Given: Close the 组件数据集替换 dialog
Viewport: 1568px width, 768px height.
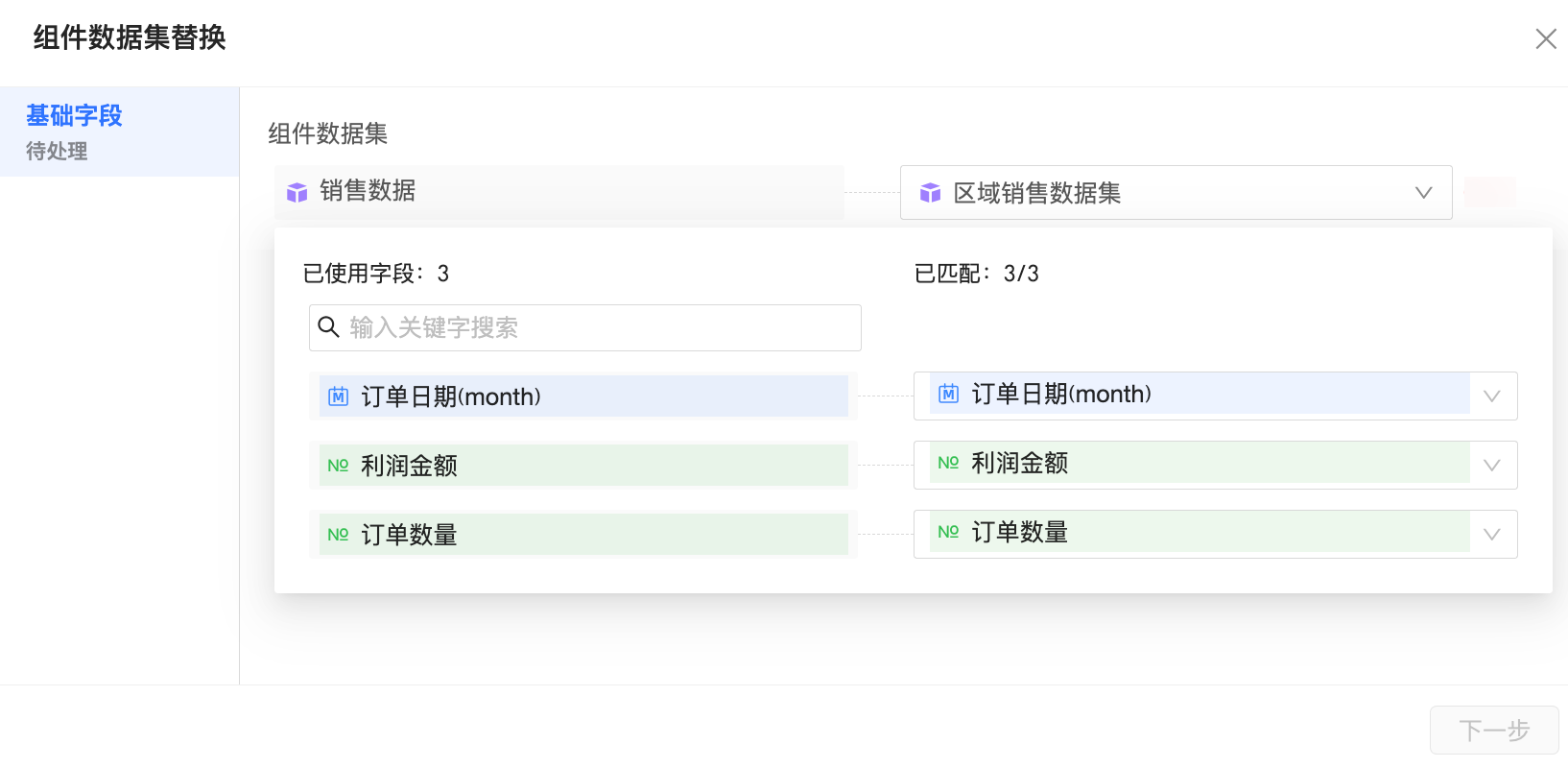Looking at the screenshot, I should click(x=1545, y=38).
